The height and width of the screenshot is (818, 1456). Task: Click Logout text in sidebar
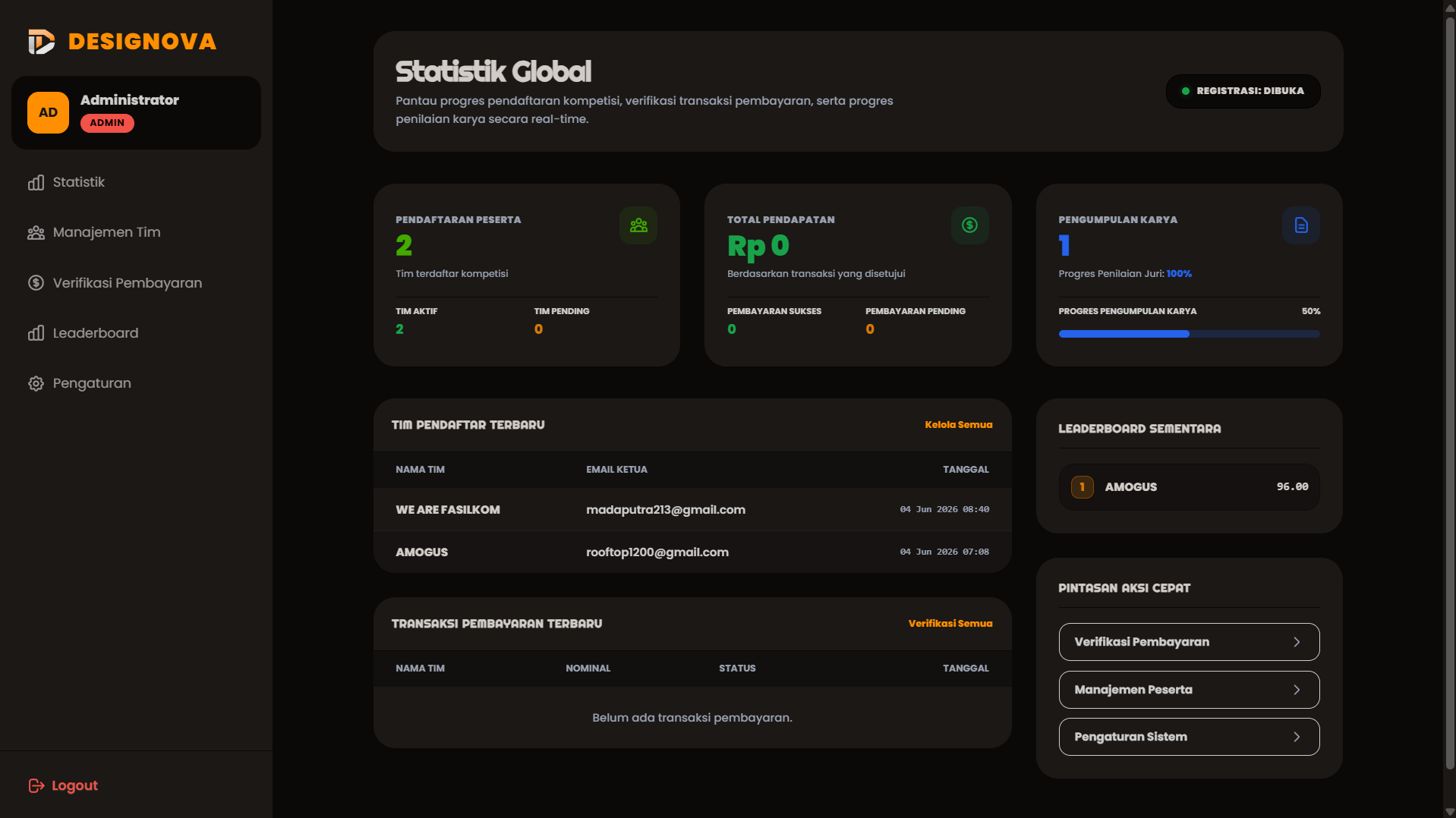(74, 785)
